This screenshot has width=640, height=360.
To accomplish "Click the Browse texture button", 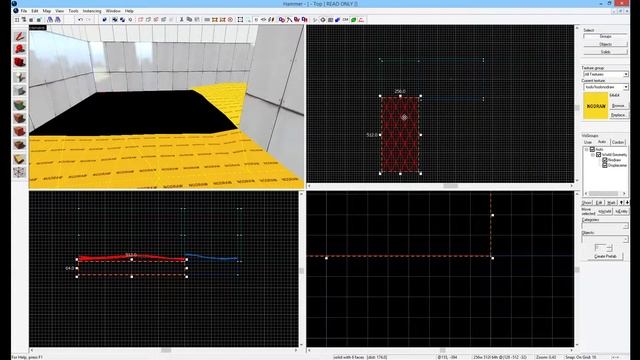I will click(619, 106).
